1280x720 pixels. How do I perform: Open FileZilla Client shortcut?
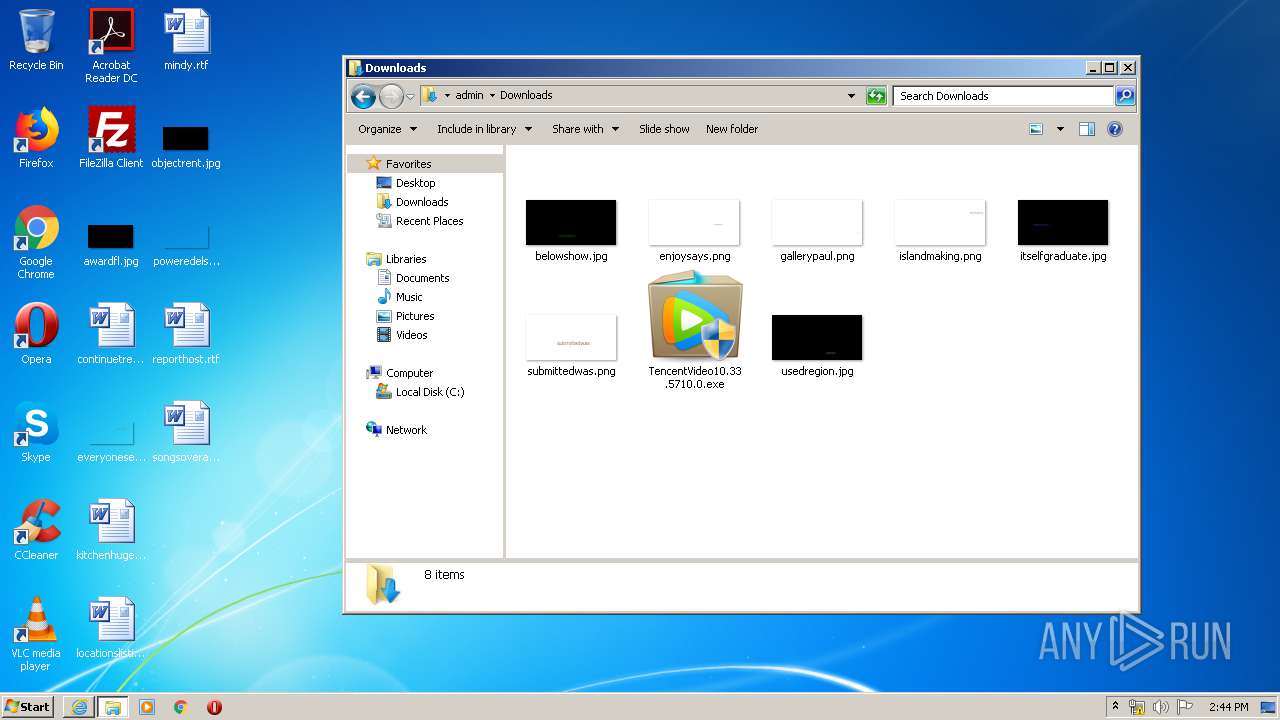[x=111, y=138]
